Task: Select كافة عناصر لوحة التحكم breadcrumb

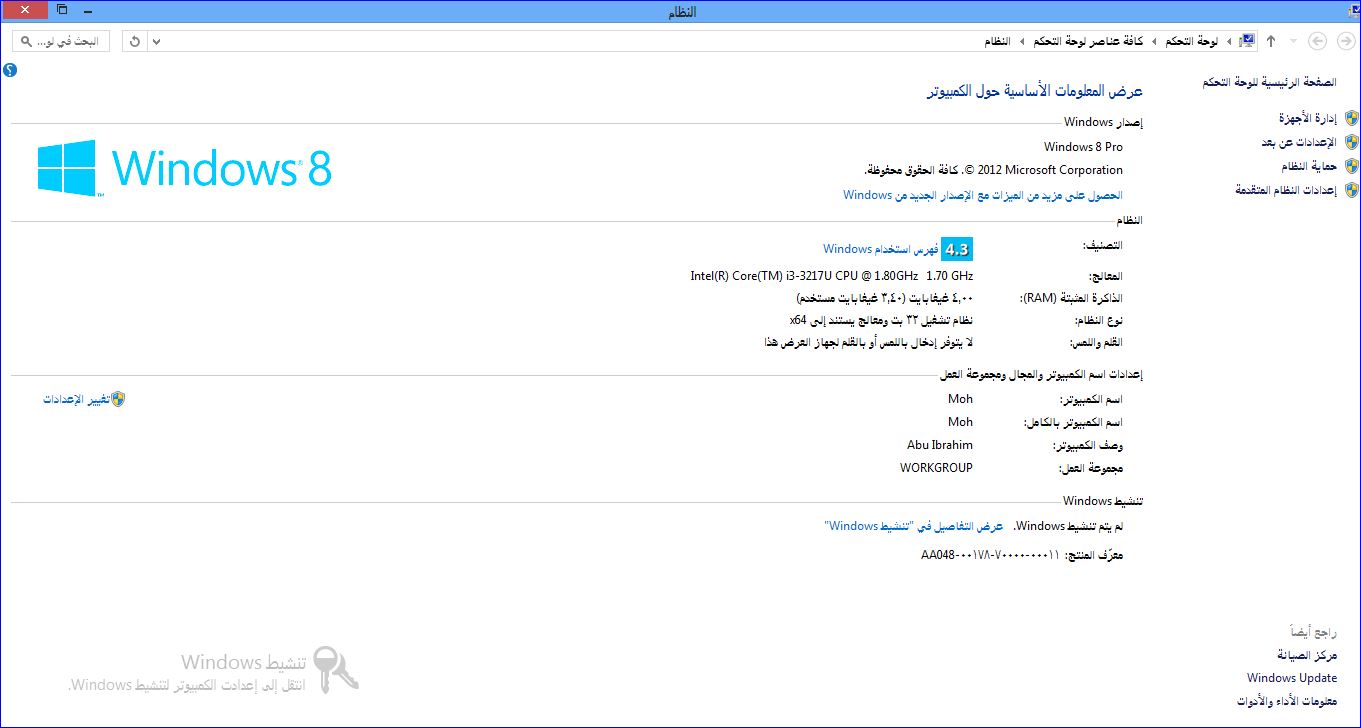Action: tap(1088, 41)
